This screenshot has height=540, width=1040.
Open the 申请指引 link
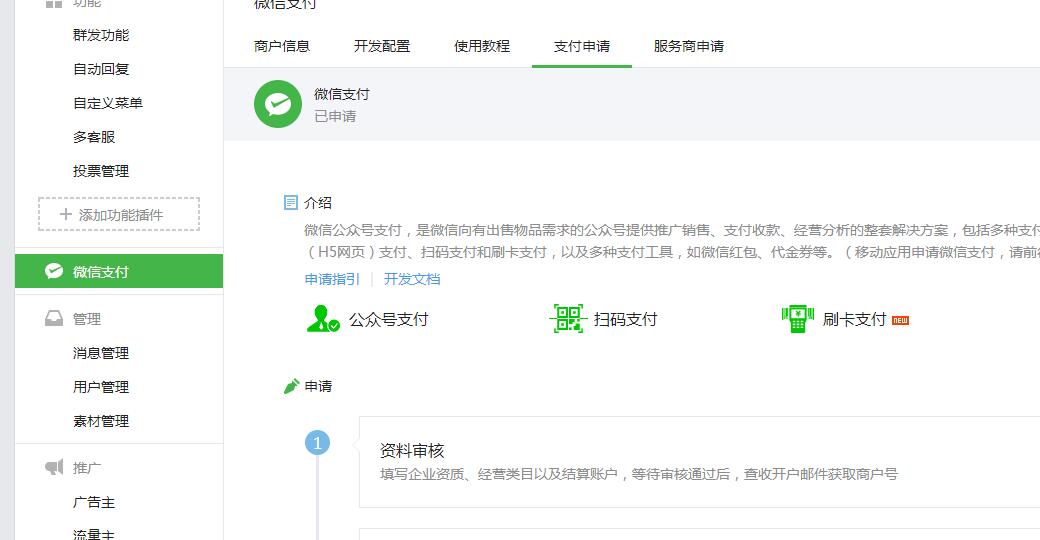tap(332, 279)
